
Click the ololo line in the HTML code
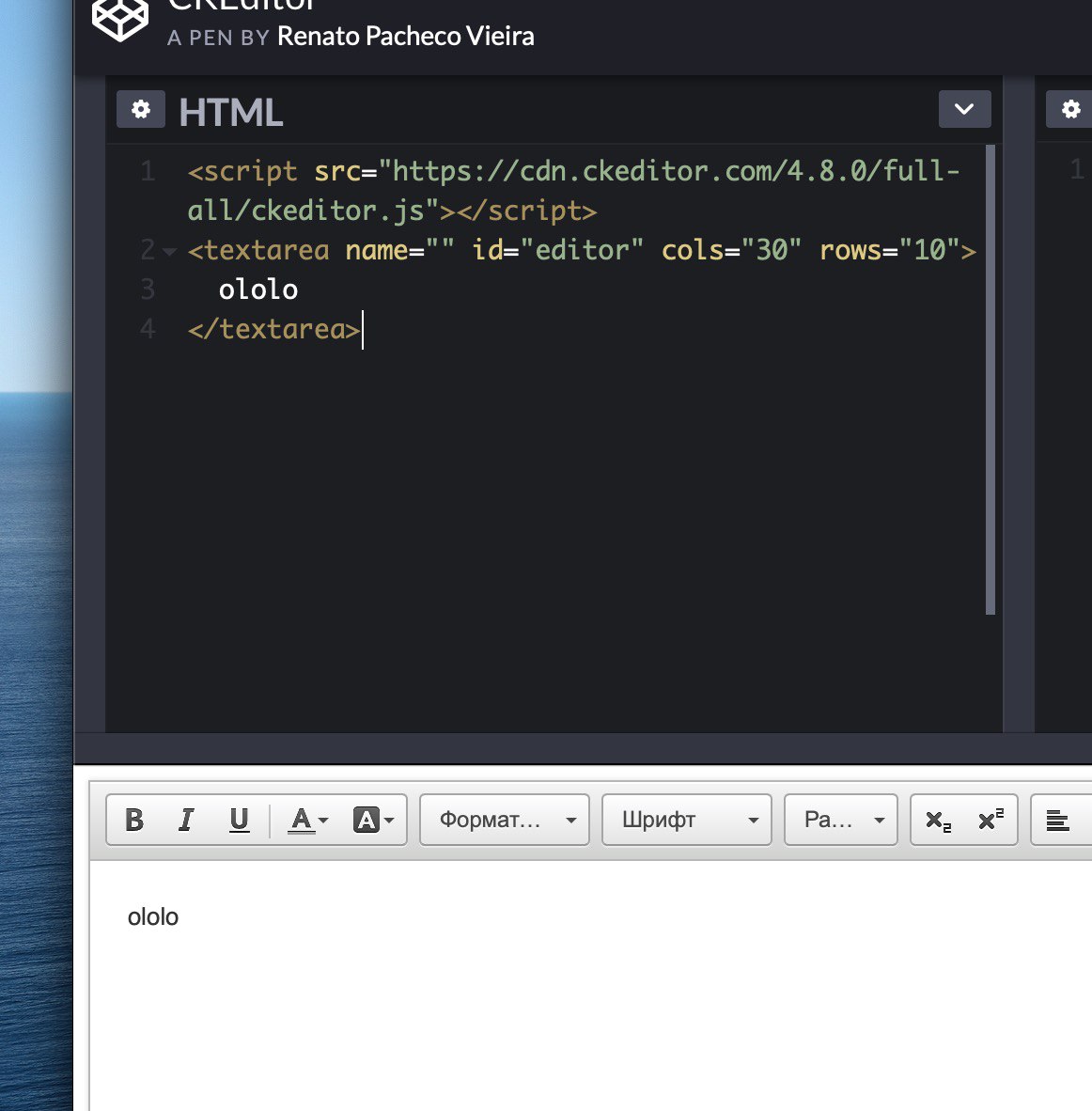pos(257,289)
